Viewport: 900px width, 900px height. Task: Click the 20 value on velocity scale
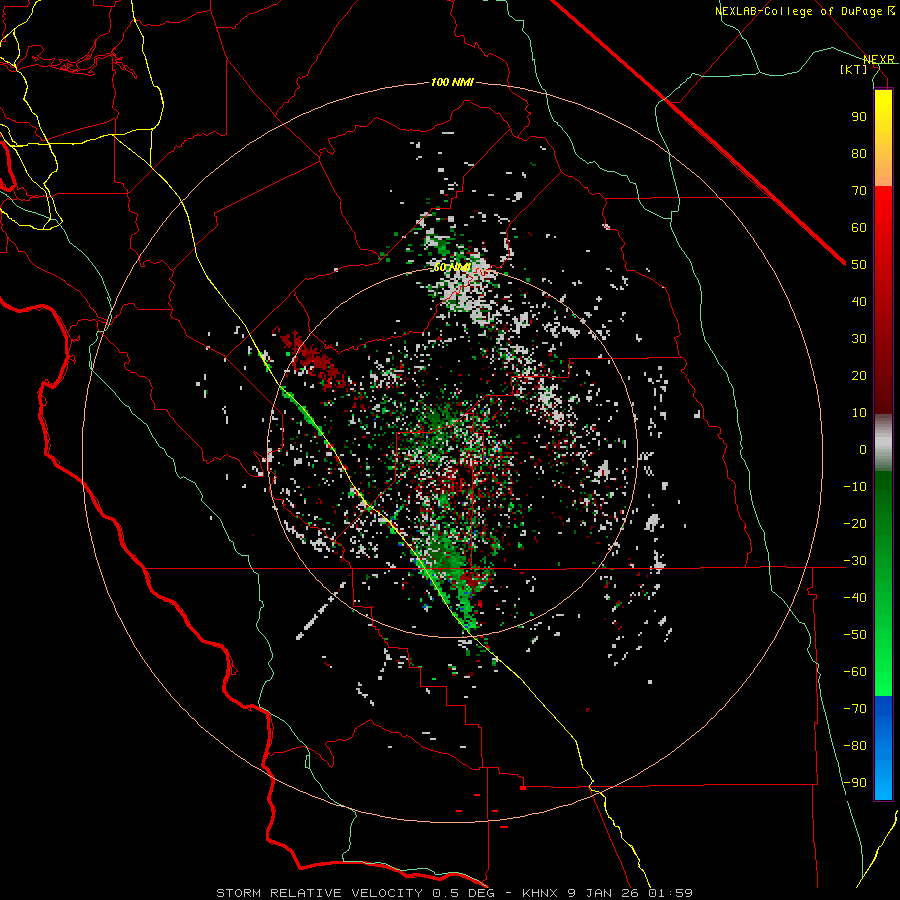(859, 375)
